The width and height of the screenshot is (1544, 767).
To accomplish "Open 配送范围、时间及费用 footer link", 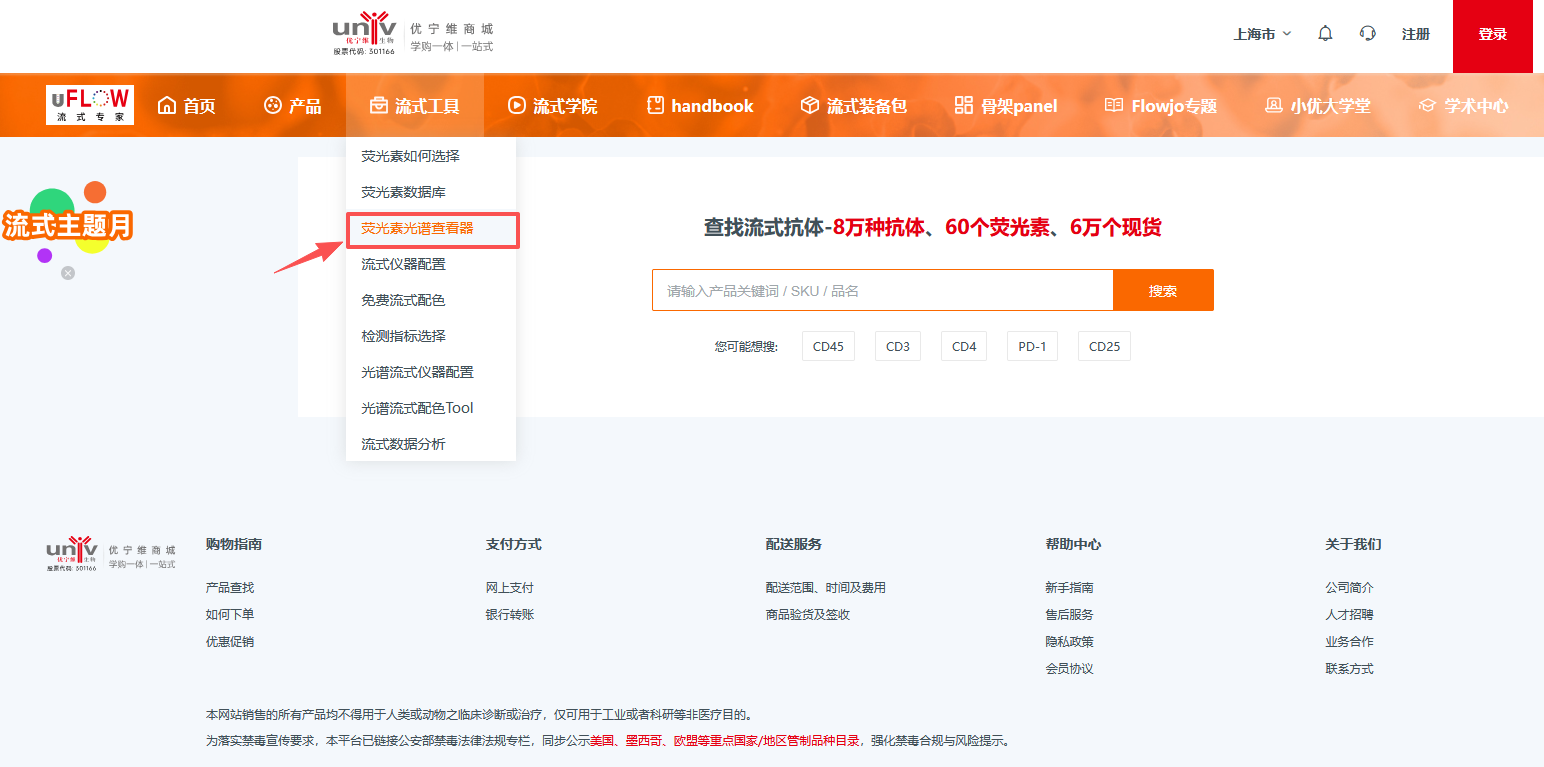I will coord(826,588).
